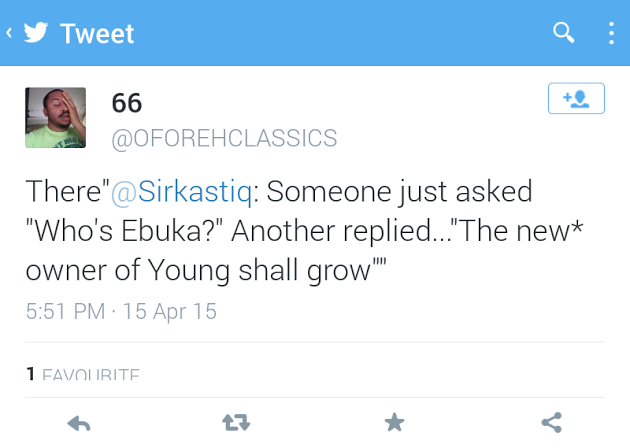Screen dimensions: 630x448
Task: Retweet this tweet
Action: click(x=236, y=424)
